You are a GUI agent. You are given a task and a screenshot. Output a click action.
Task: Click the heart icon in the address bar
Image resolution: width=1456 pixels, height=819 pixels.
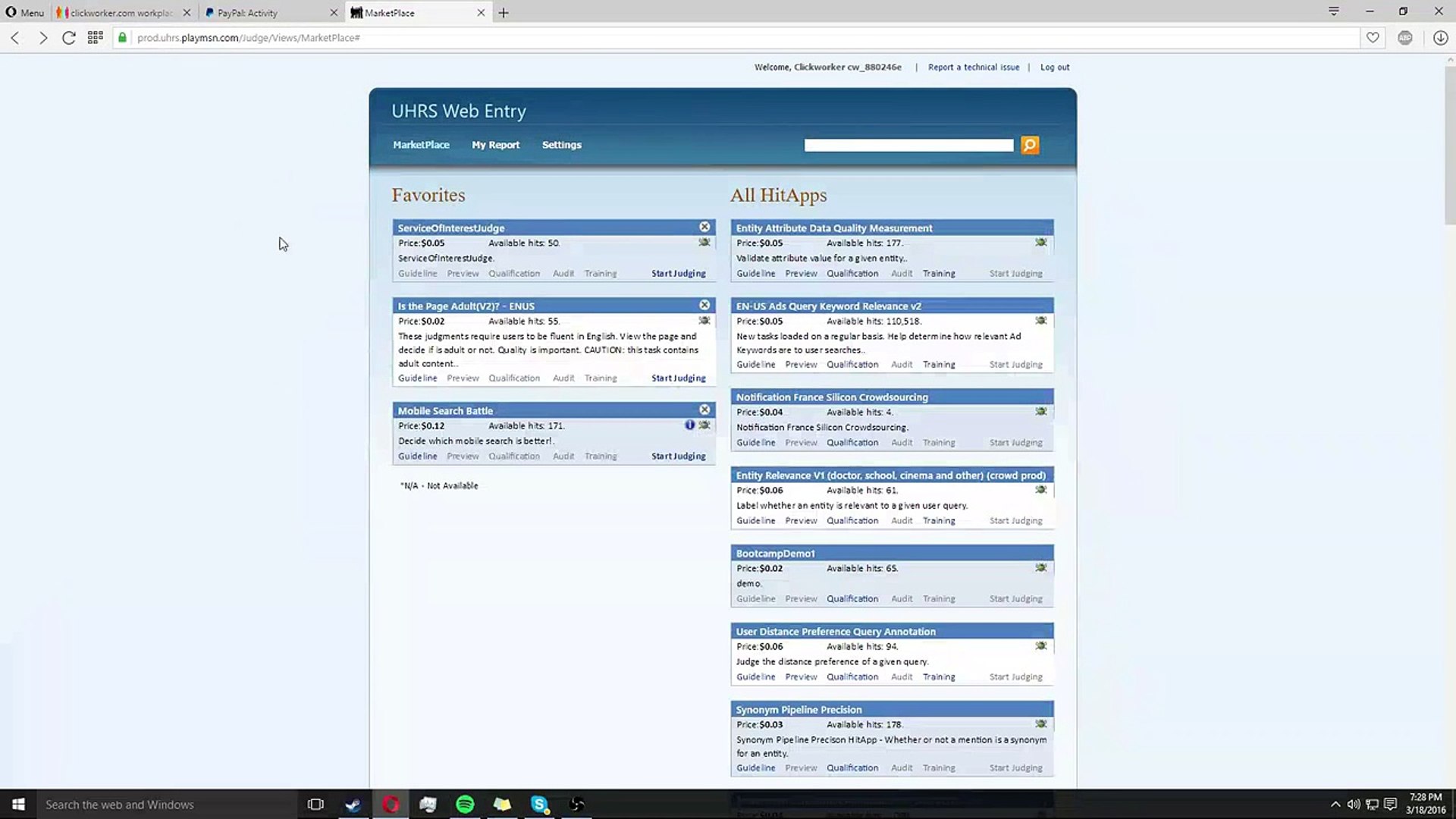(x=1373, y=37)
